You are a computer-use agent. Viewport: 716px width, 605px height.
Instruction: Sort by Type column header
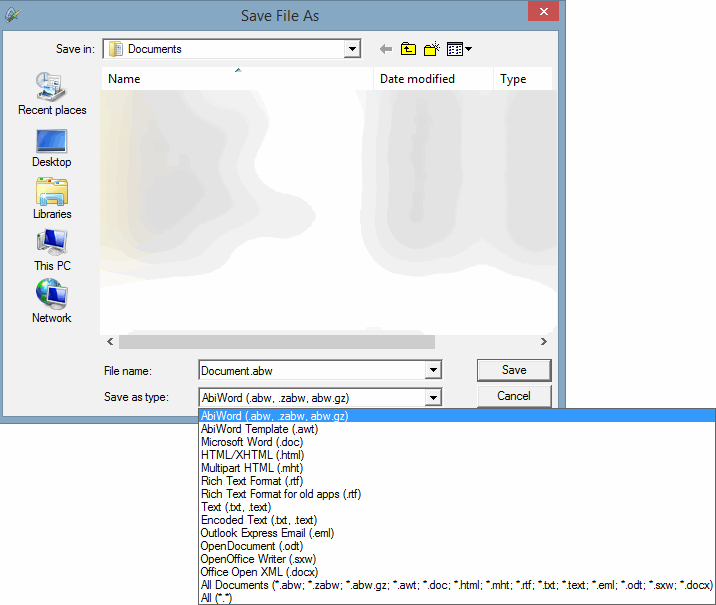pyautogui.click(x=523, y=79)
